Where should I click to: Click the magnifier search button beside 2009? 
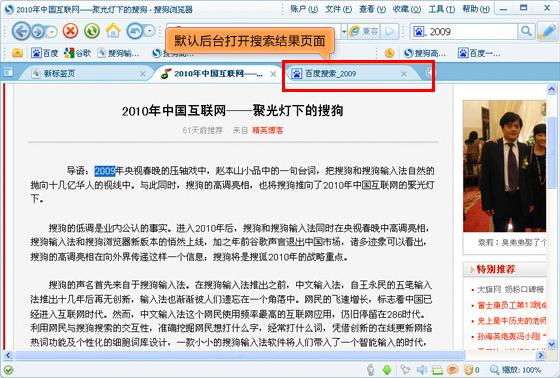(x=526, y=31)
